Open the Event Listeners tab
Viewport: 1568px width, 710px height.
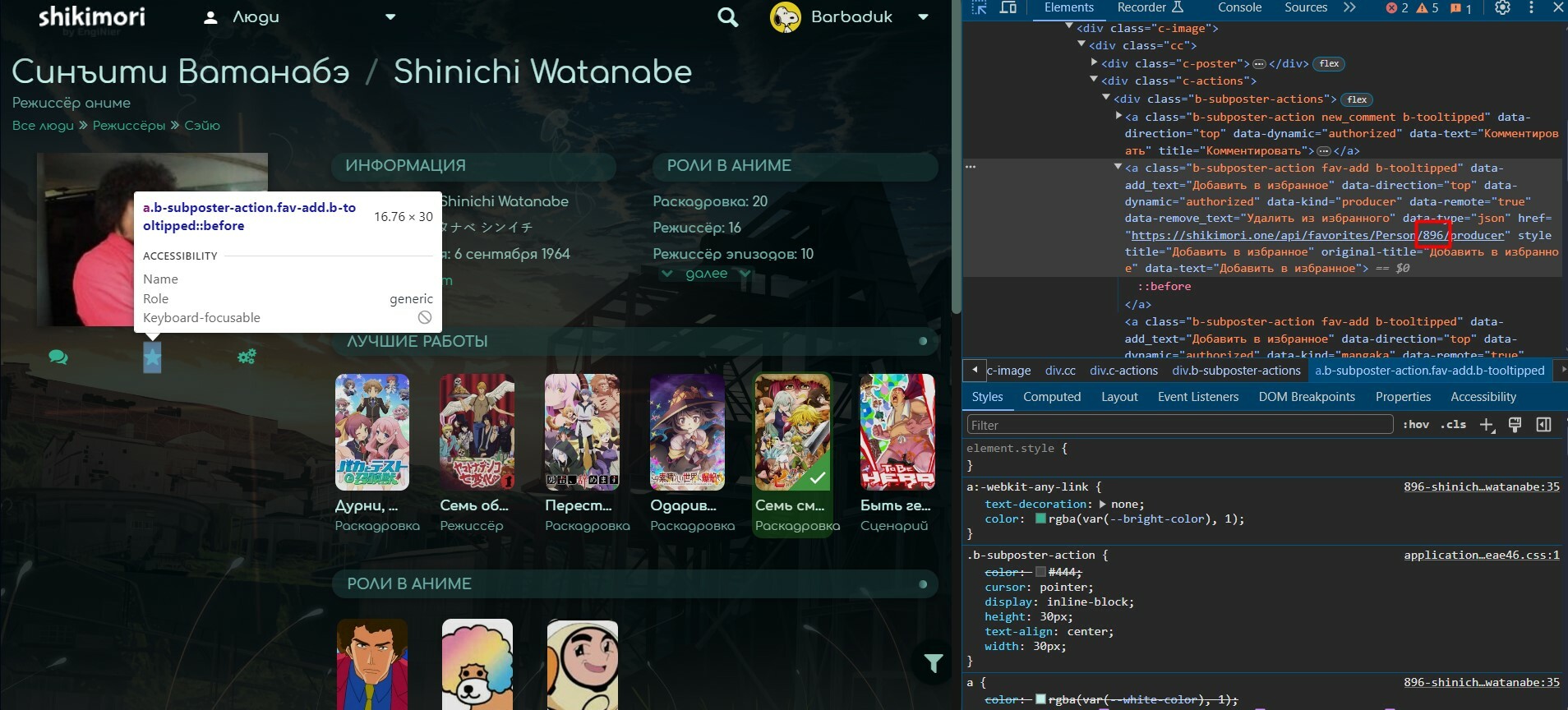(x=1198, y=396)
